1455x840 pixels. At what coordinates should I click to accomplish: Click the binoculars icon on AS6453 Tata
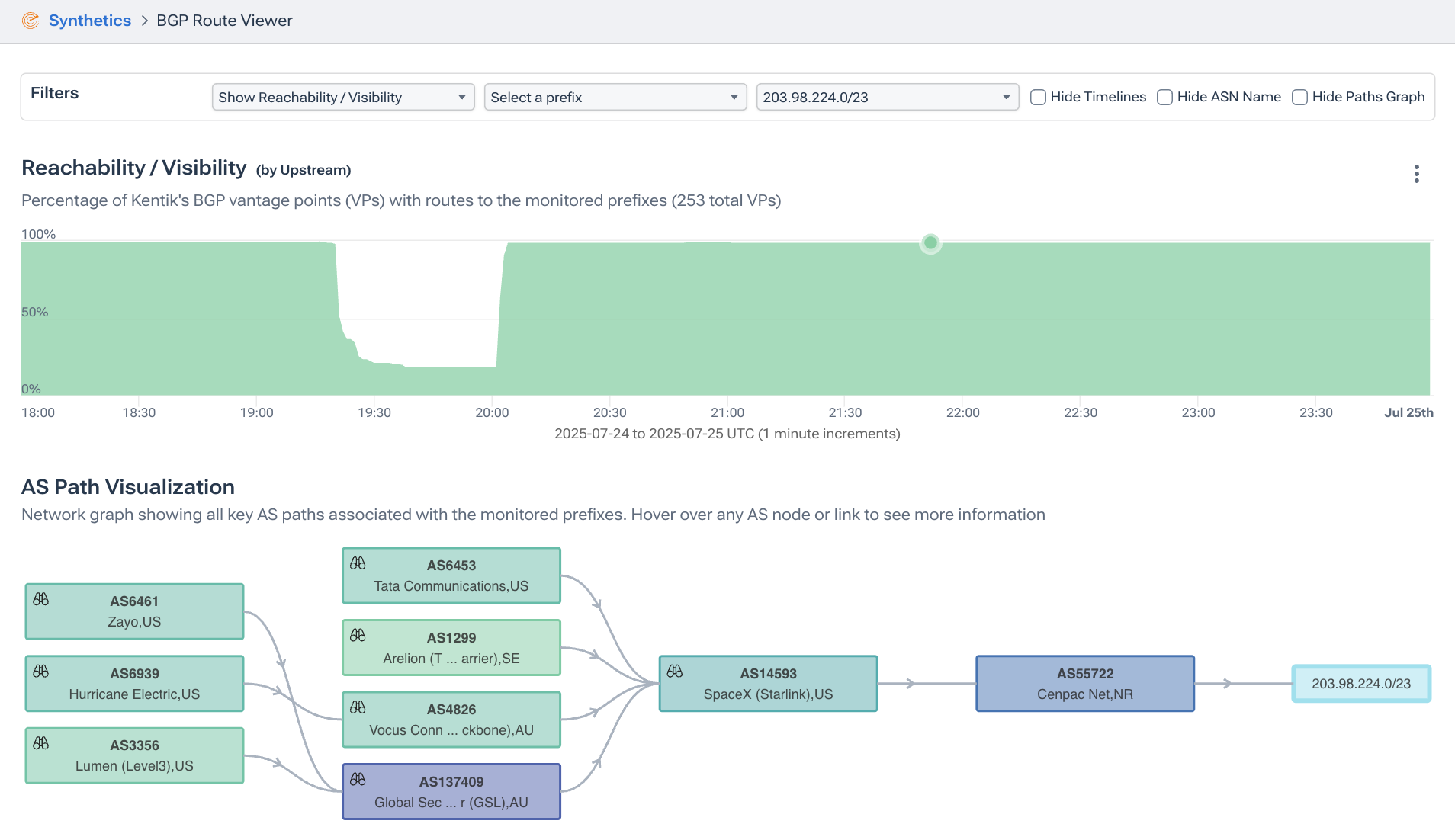tap(358, 563)
